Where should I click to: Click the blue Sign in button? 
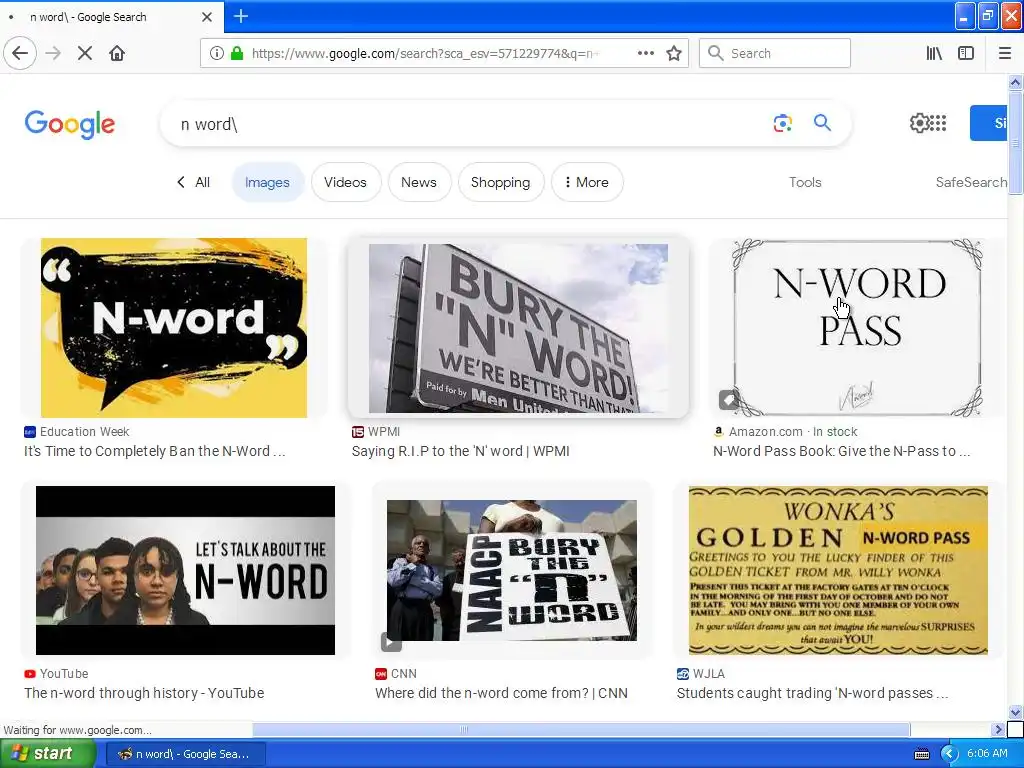tap(989, 123)
